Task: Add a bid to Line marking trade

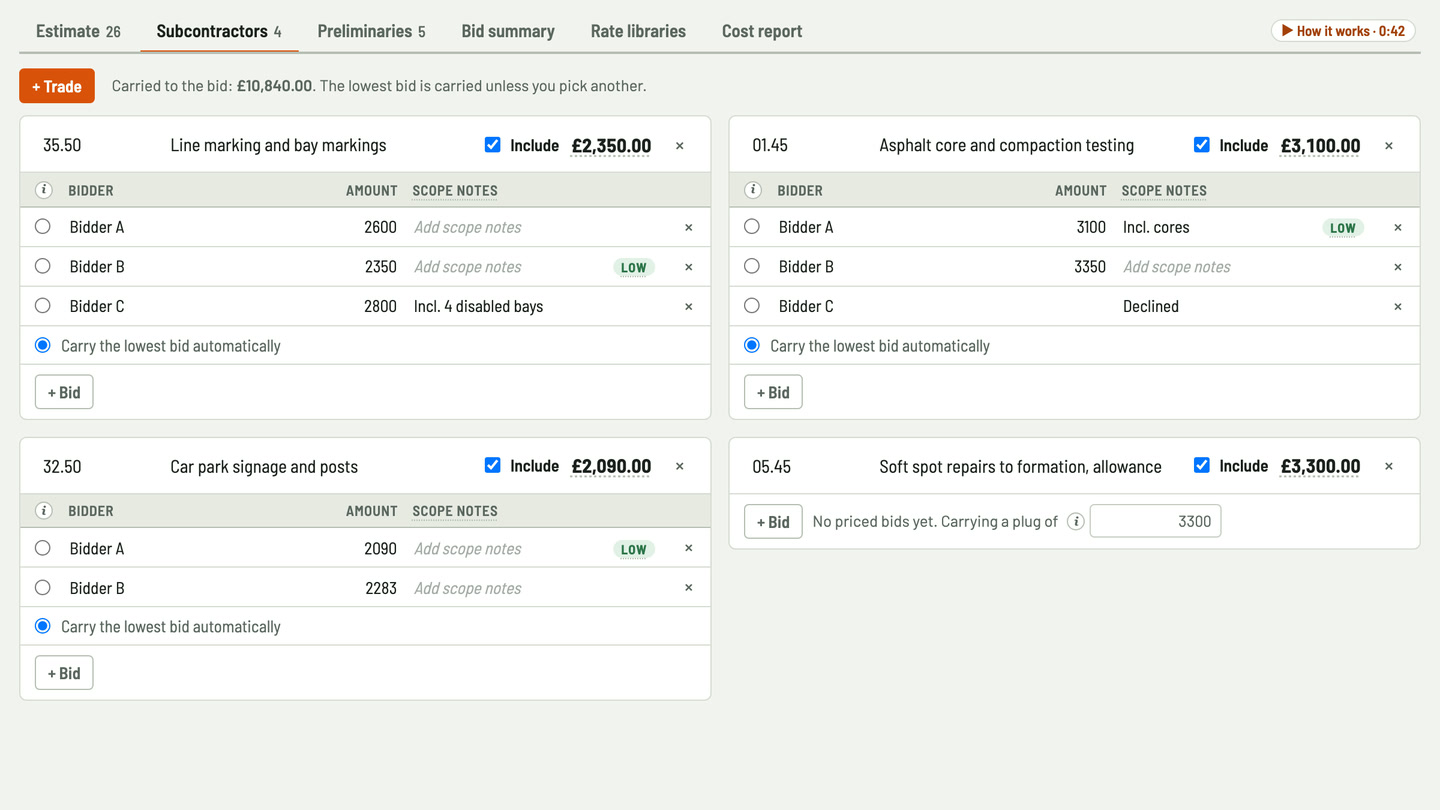Action: pos(64,392)
